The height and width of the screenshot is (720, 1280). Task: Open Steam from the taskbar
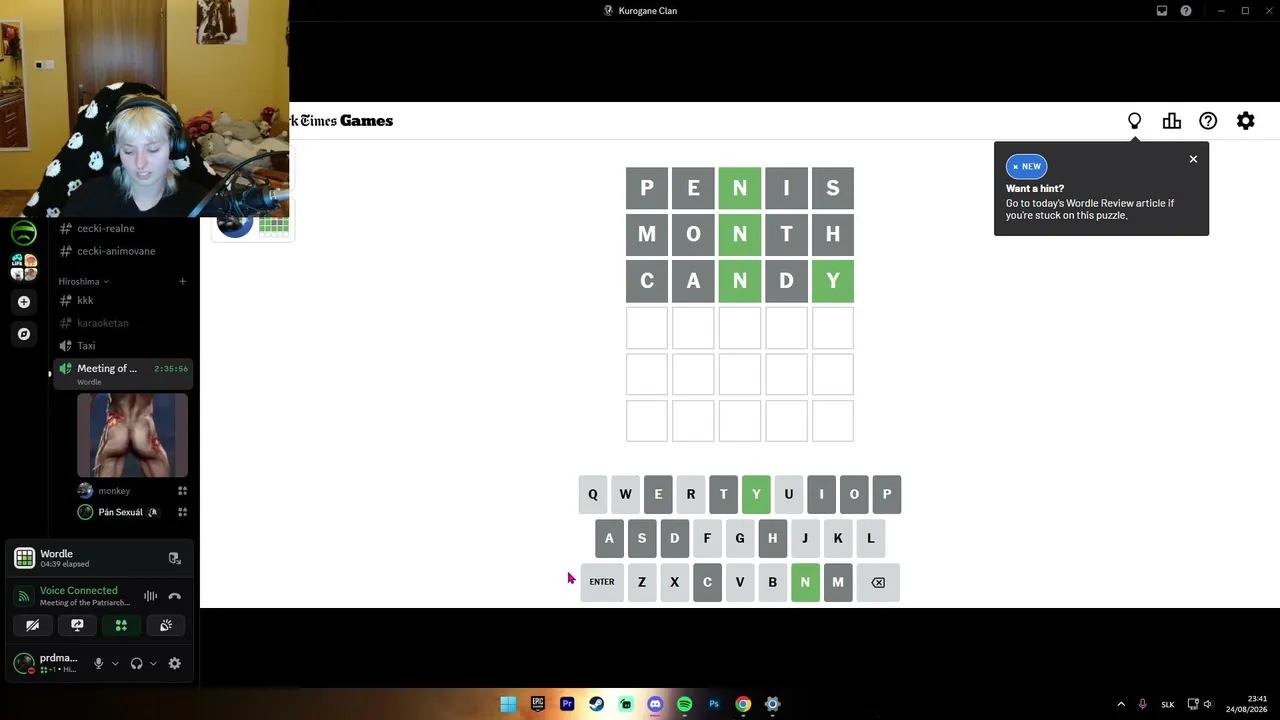(x=596, y=704)
